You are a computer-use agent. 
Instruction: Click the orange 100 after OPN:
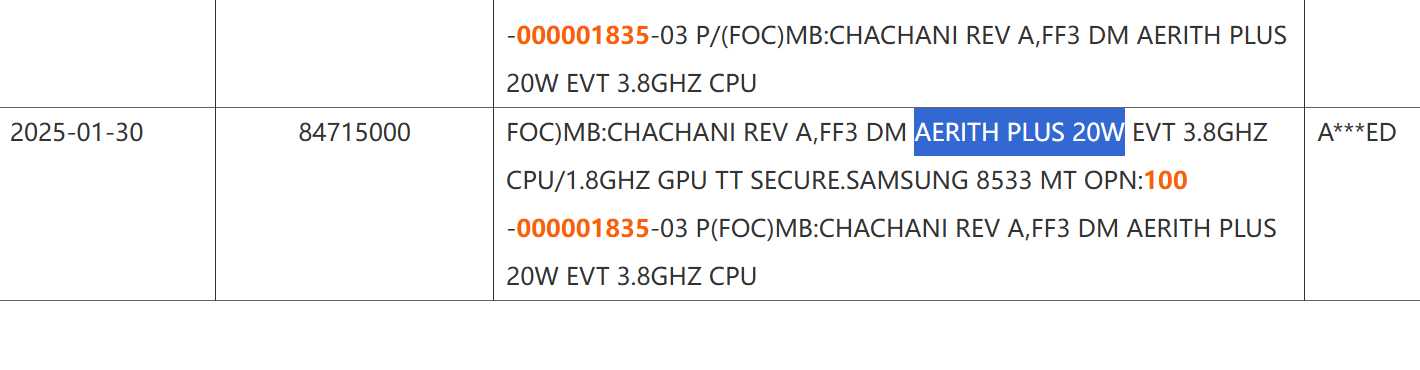pyautogui.click(x=1165, y=181)
